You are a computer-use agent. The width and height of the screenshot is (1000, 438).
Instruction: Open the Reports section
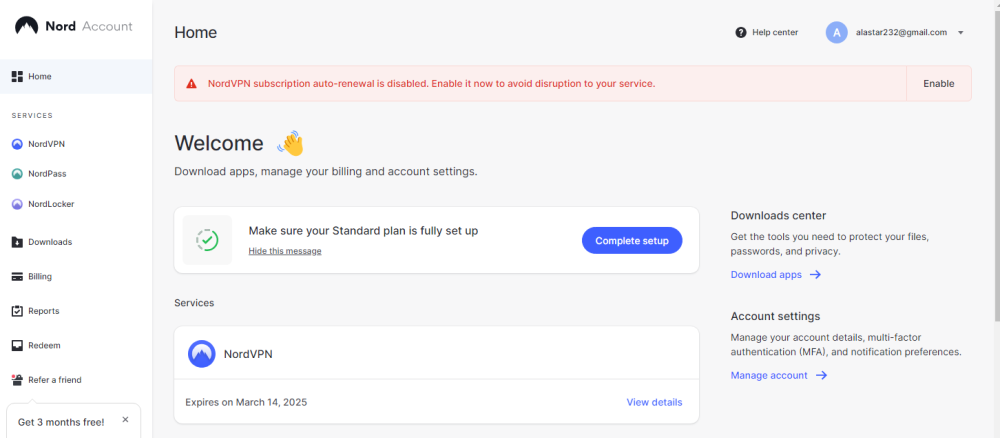point(43,311)
